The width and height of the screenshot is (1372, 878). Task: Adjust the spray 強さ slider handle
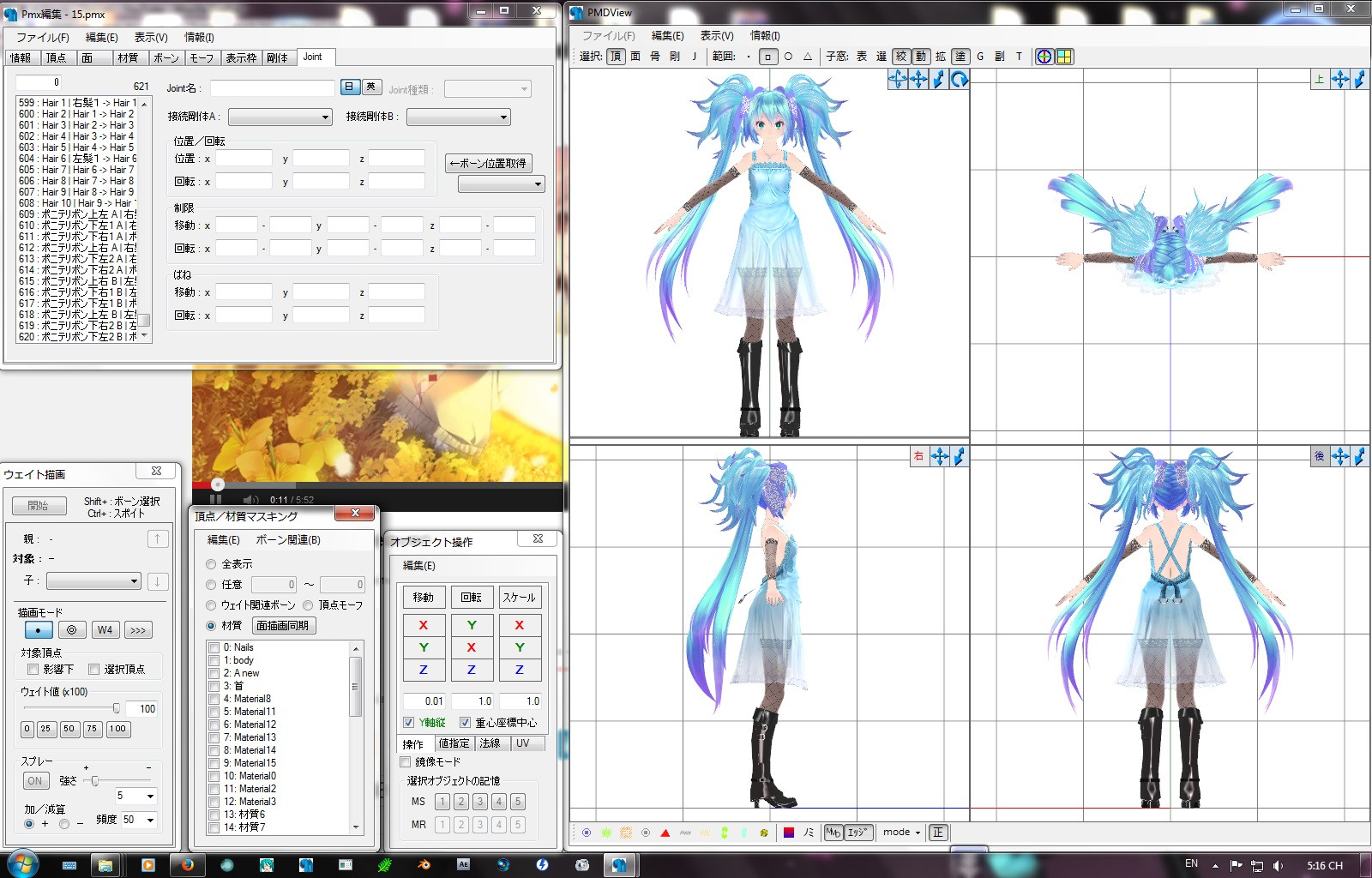(x=95, y=781)
